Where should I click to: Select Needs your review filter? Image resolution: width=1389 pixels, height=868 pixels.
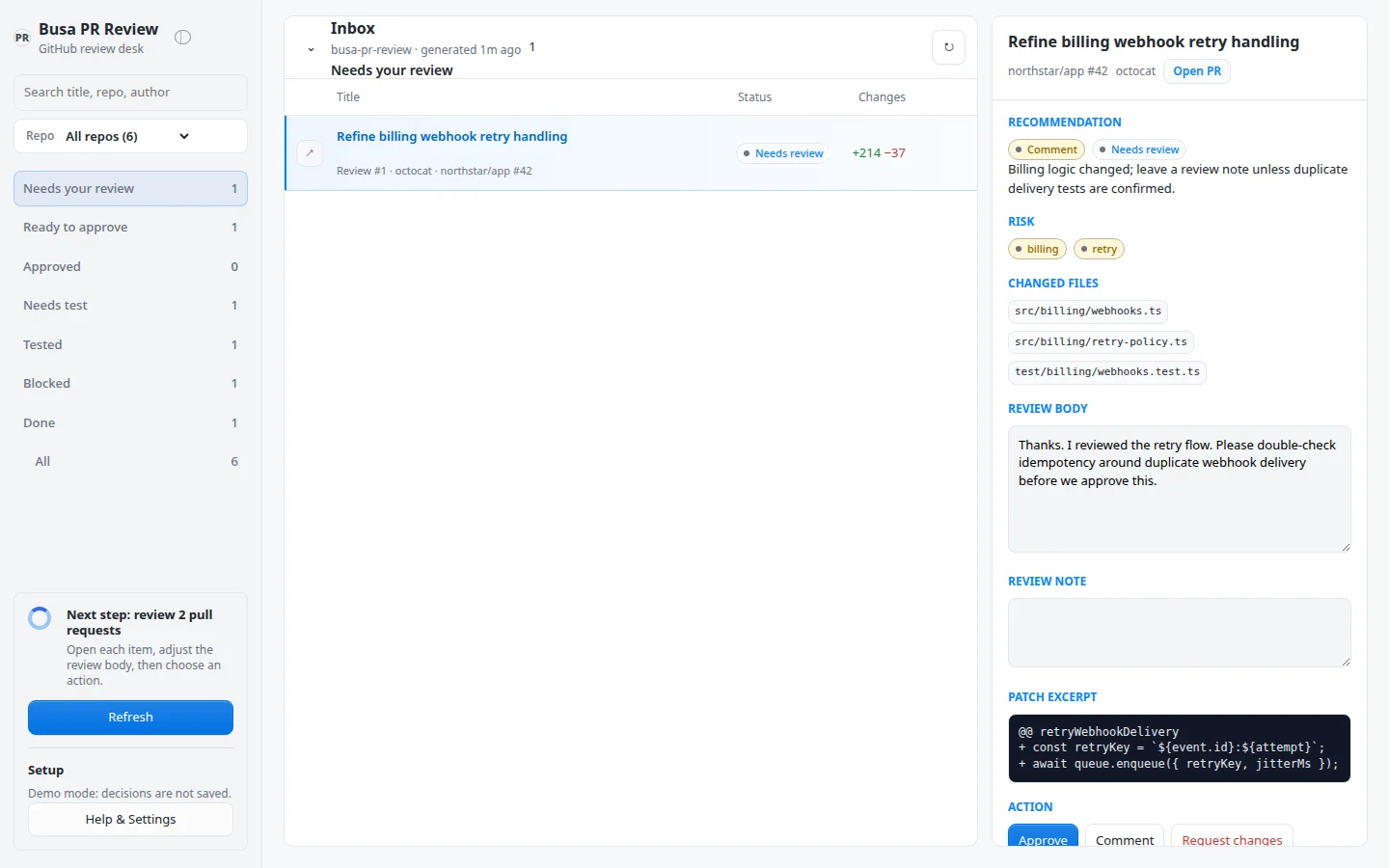130,189
